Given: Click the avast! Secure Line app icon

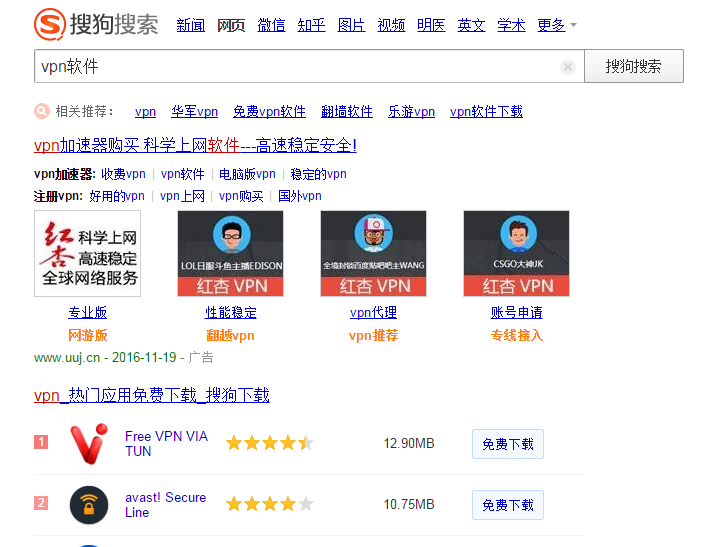Looking at the screenshot, I should [x=89, y=505].
